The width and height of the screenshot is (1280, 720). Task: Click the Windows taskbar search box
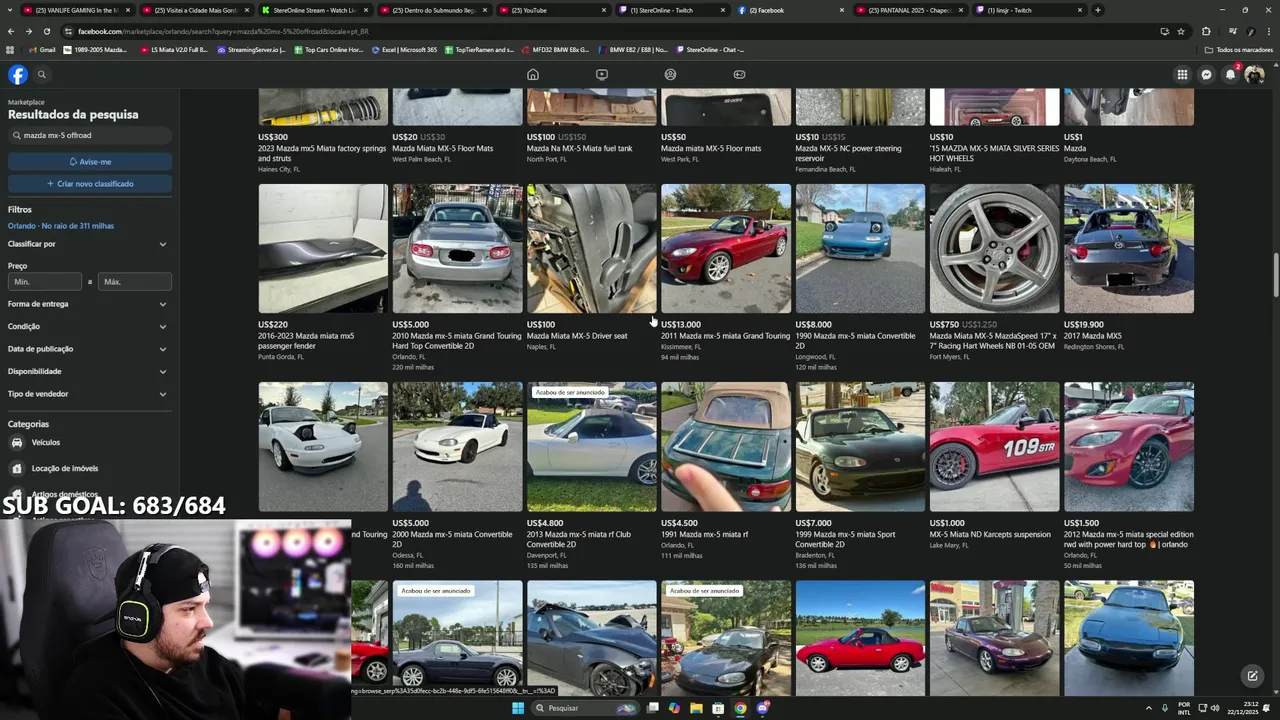pos(584,708)
